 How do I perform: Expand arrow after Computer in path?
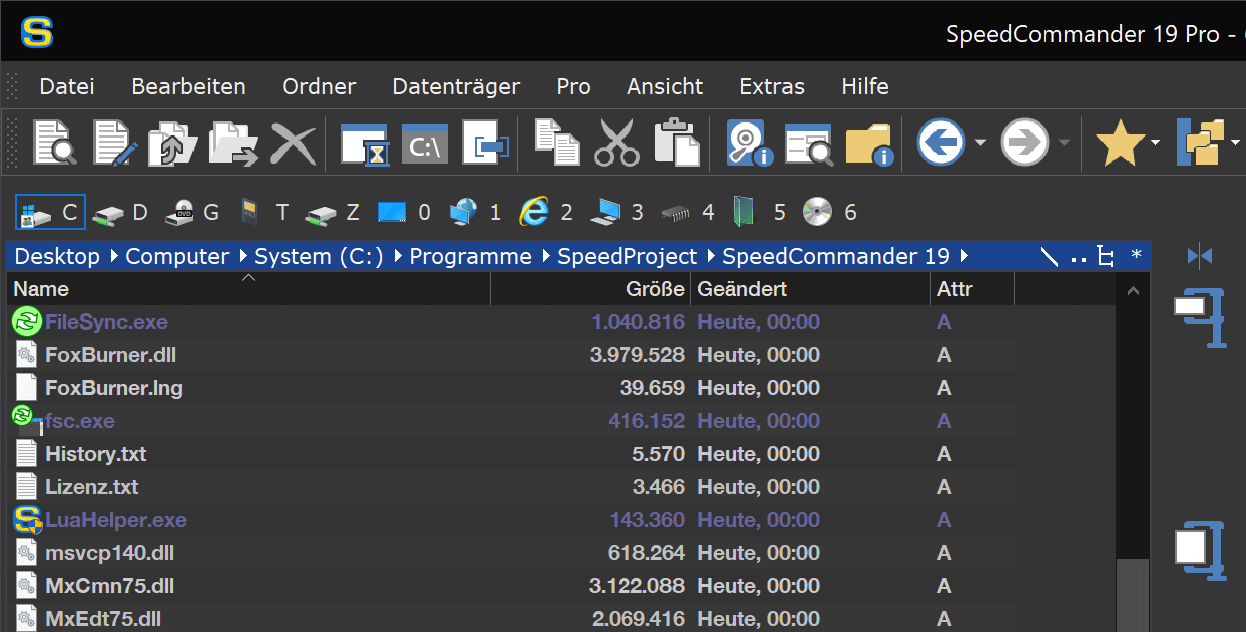(x=241, y=257)
